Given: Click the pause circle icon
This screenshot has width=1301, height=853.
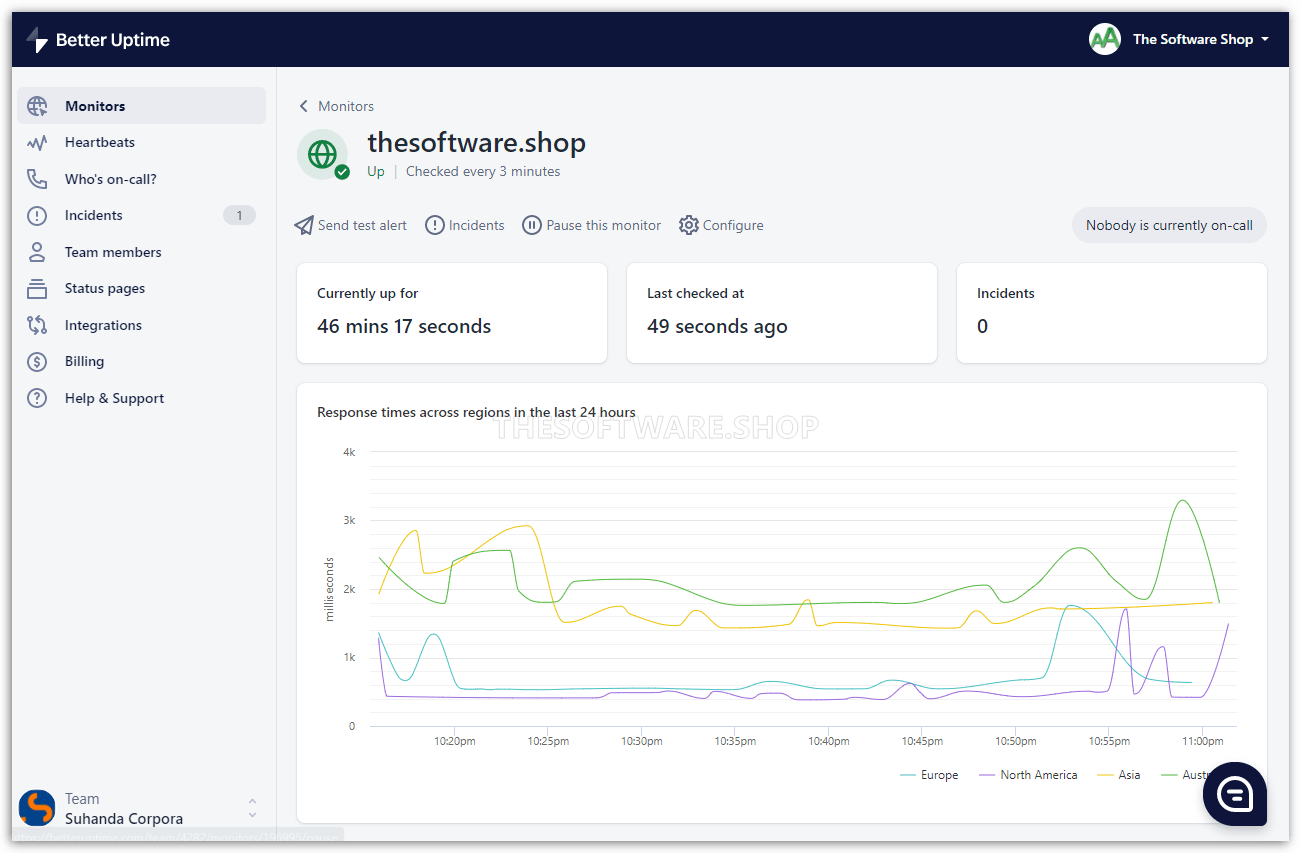Looking at the screenshot, I should 532,225.
